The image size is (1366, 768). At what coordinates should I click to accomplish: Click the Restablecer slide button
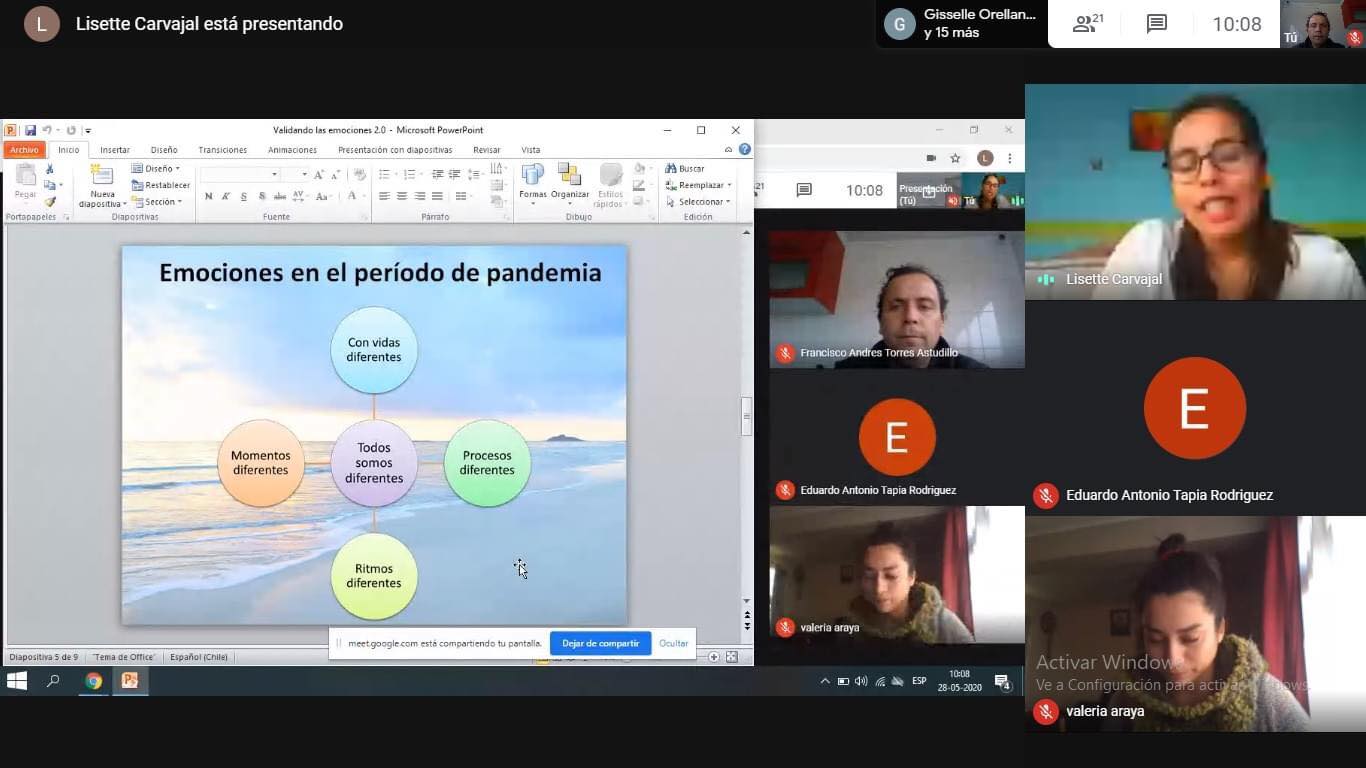point(160,185)
